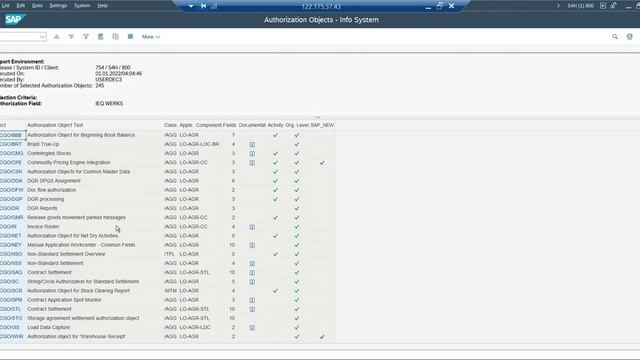This screenshot has width=640, height=360.
Task: Click the Applic. Component column header
Action: 200,125
